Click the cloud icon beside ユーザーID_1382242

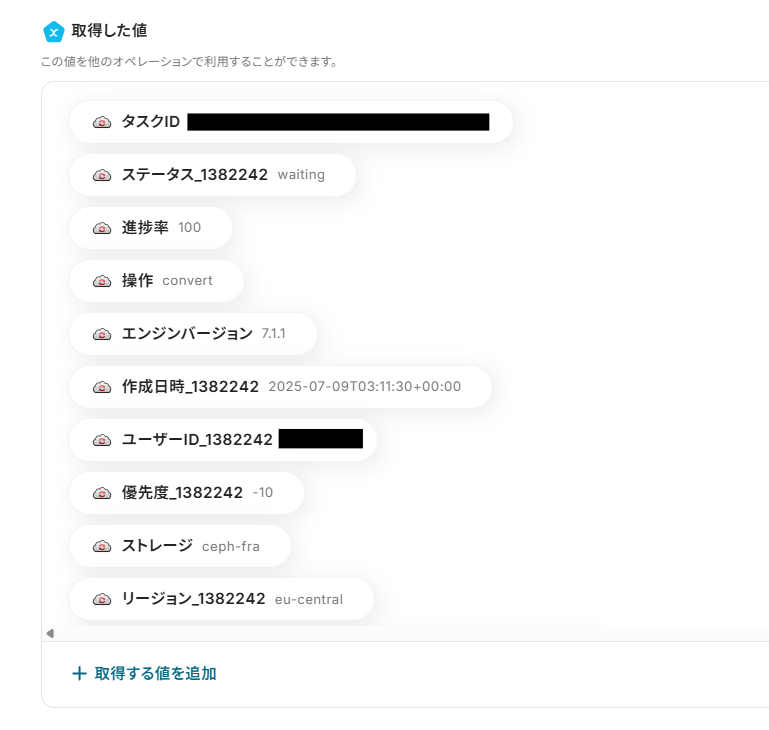coord(102,440)
